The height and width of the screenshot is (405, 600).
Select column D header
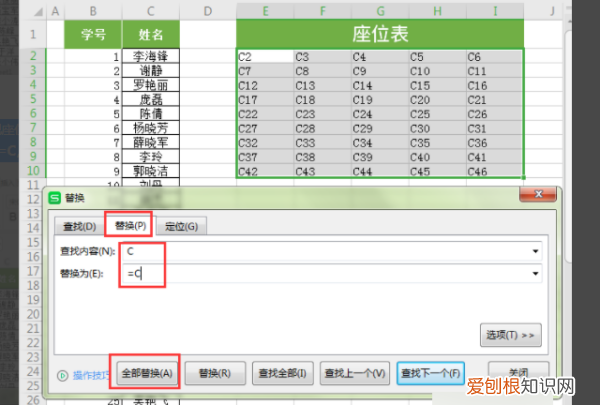208,11
